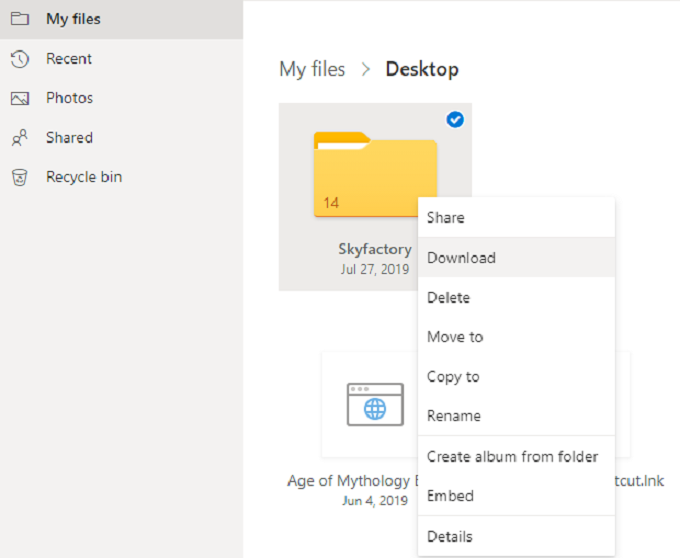Open Details from the context menu
680x558 pixels.
517,537
